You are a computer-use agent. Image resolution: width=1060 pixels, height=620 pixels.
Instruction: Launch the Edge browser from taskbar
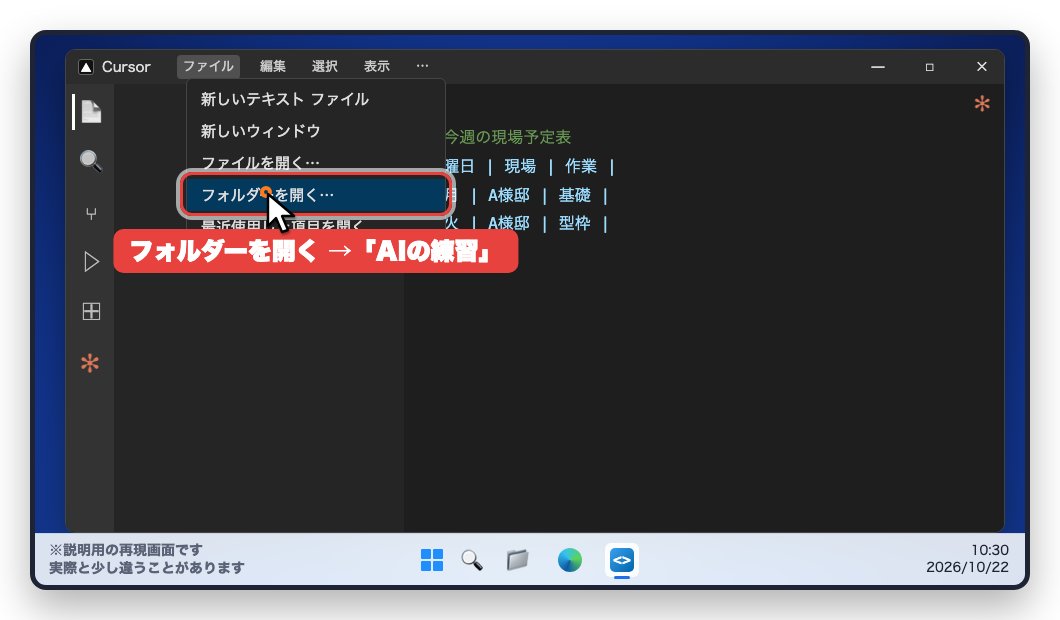(570, 560)
